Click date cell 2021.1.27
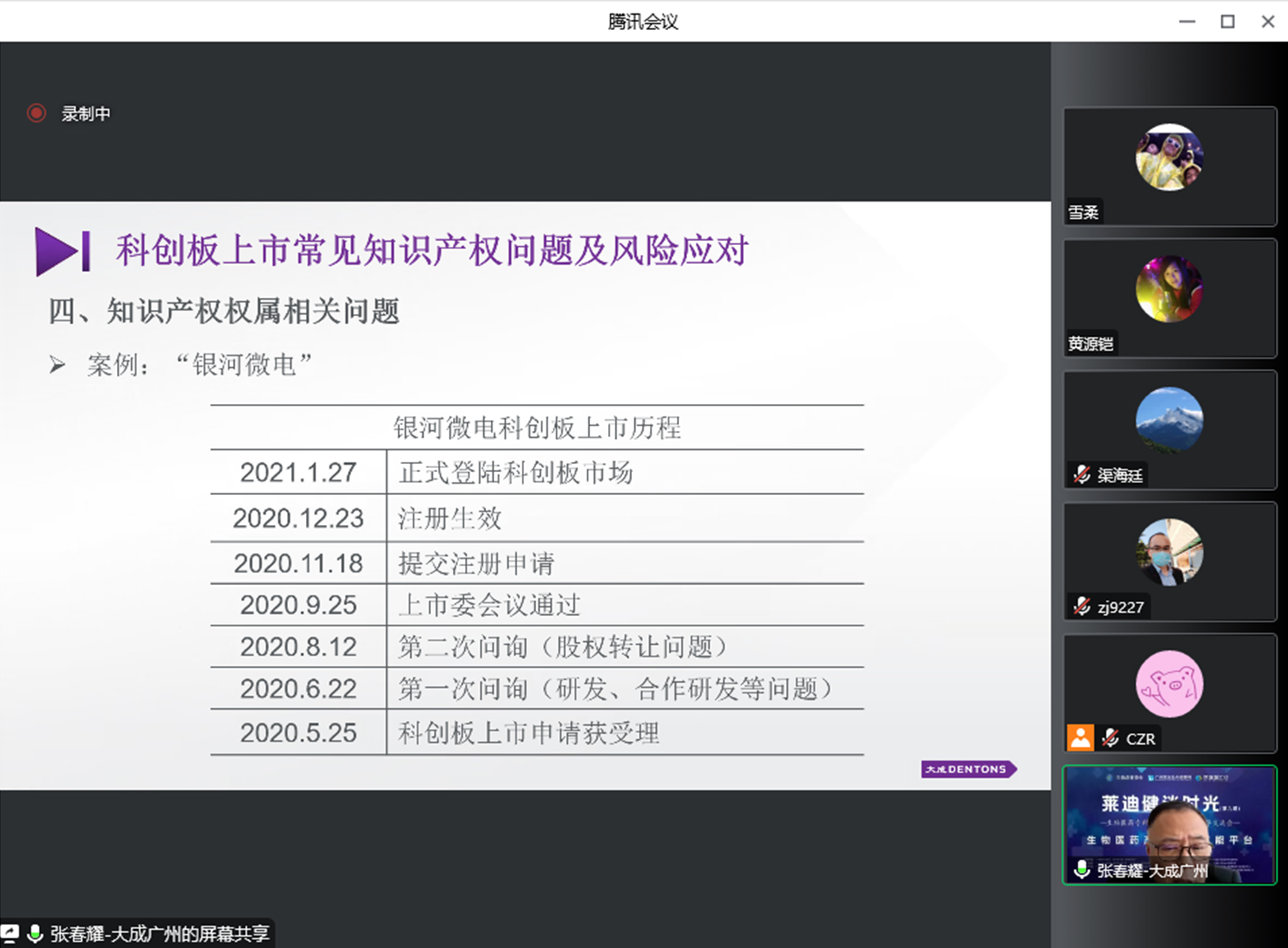The height and width of the screenshot is (948, 1288). tap(298, 472)
